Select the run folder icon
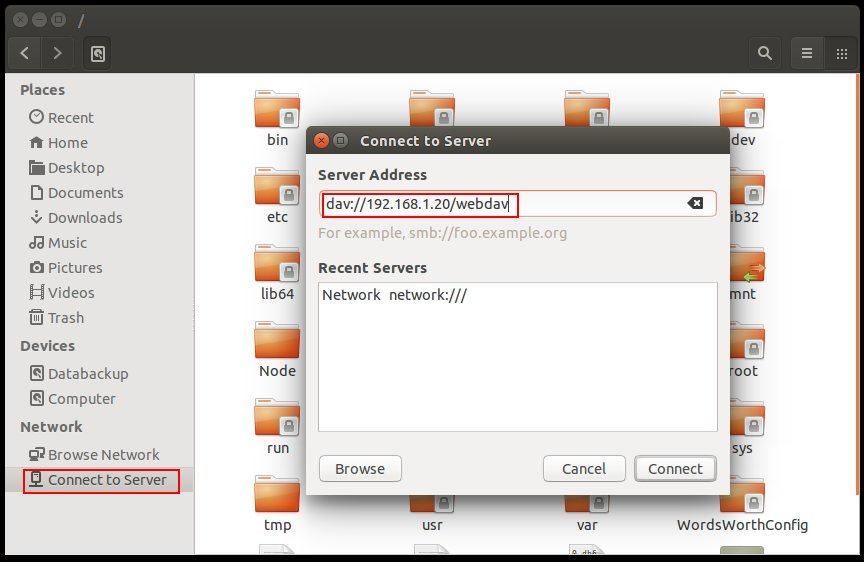 (x=277, y=418)
